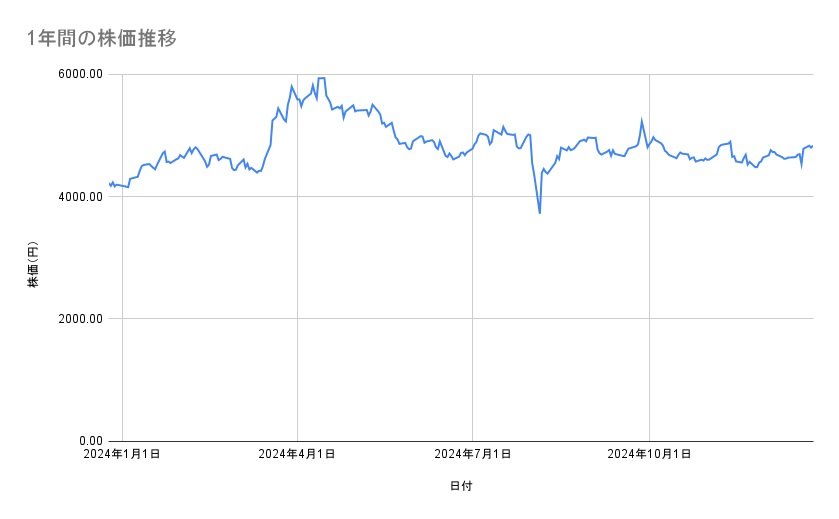Click the leftmost starting point of the line
This screenshot has width=839, height=519.
(x=109, y=183)
